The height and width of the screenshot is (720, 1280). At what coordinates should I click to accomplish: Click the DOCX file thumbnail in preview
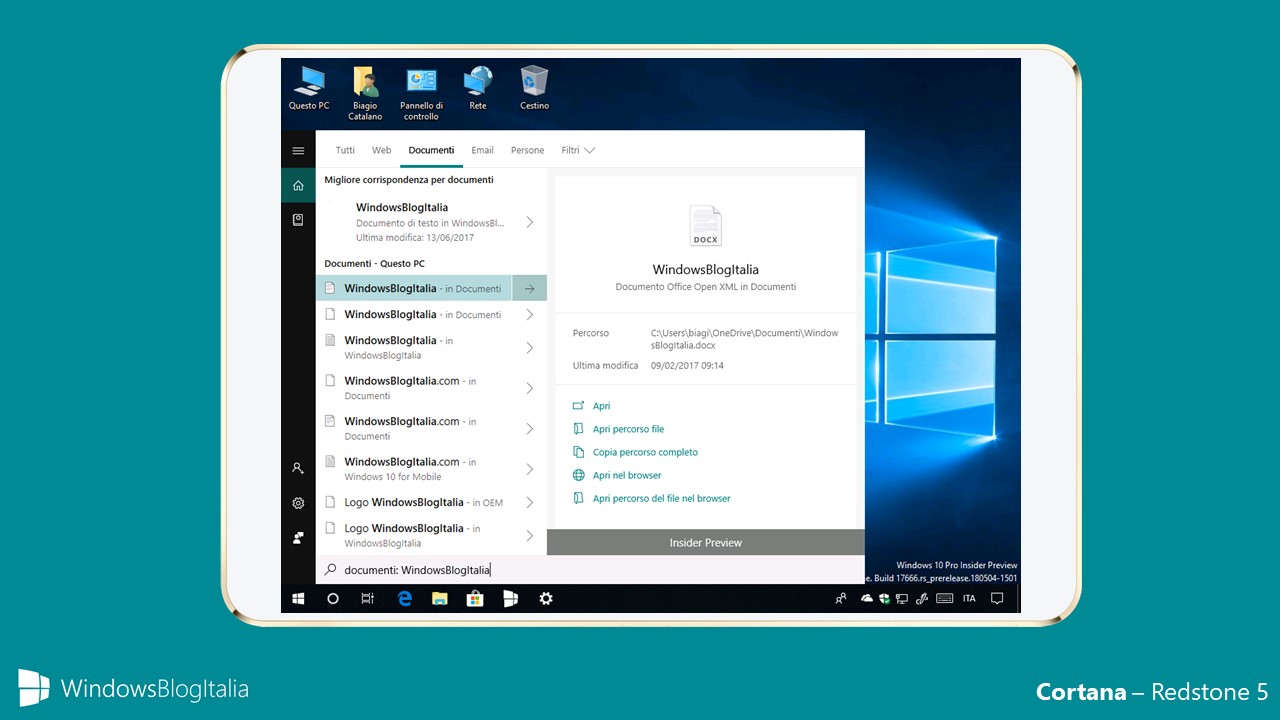[x=705, y=226]
